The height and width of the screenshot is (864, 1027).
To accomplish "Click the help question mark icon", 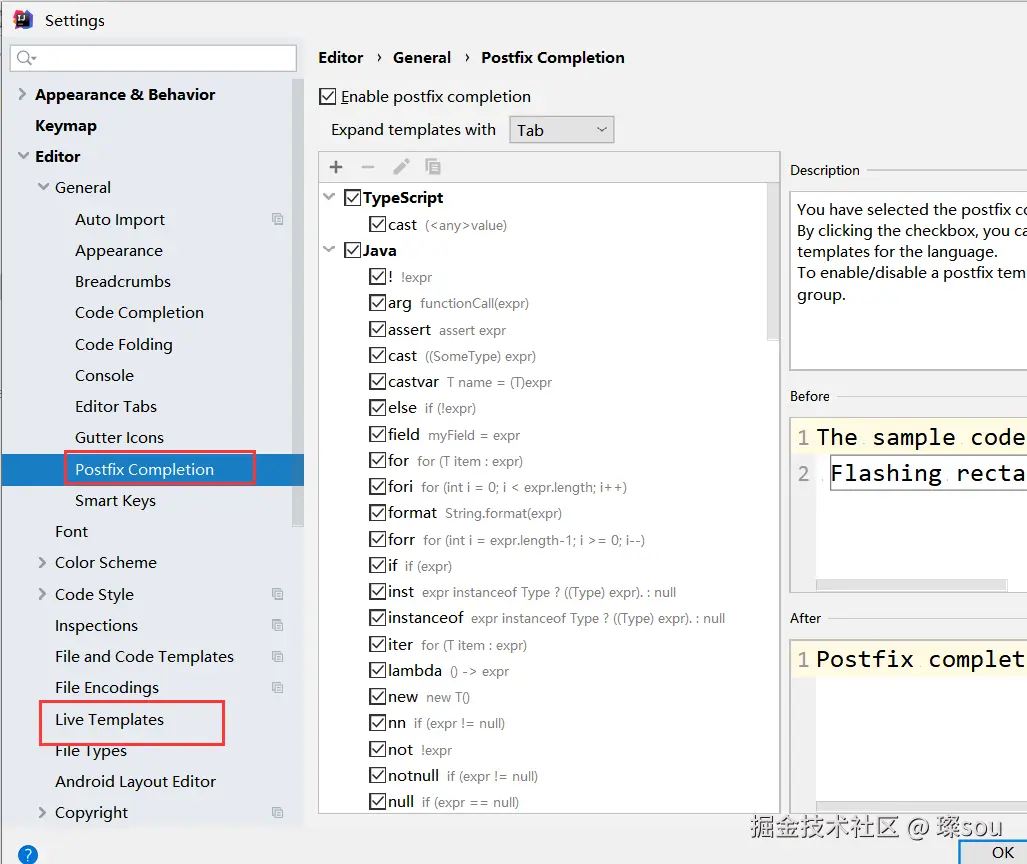I will (28, 854).
